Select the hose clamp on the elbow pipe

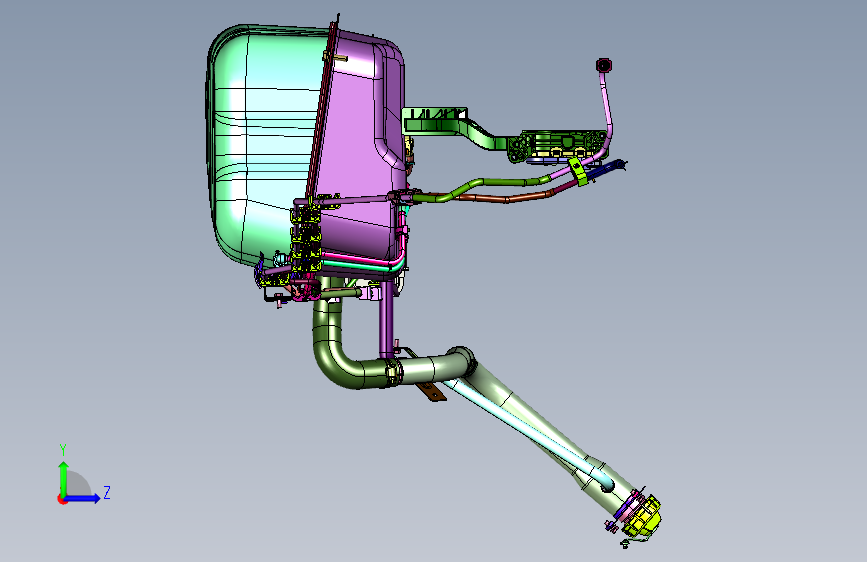click(x=392, y=371)
